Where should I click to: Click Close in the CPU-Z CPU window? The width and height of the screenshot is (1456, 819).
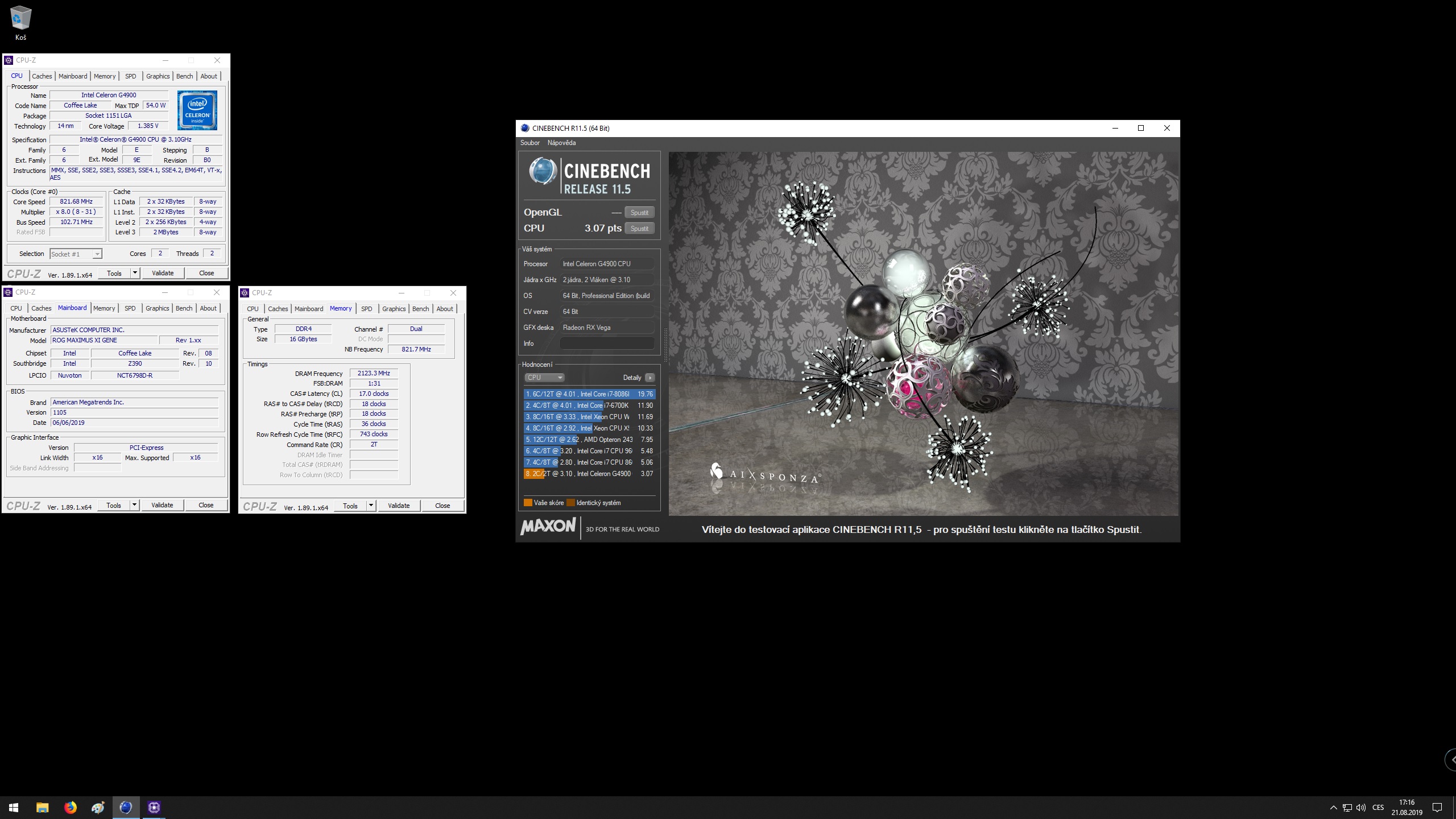tap(206, 273)
